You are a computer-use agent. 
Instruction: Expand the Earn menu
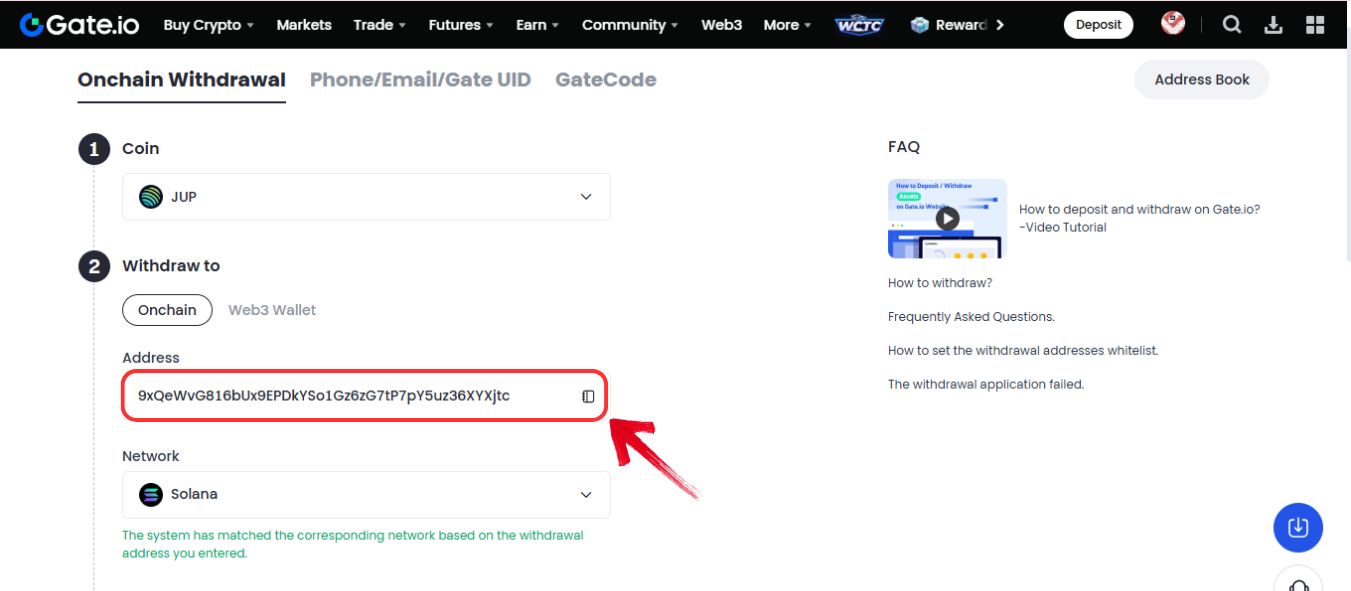(x=537, y=25)
